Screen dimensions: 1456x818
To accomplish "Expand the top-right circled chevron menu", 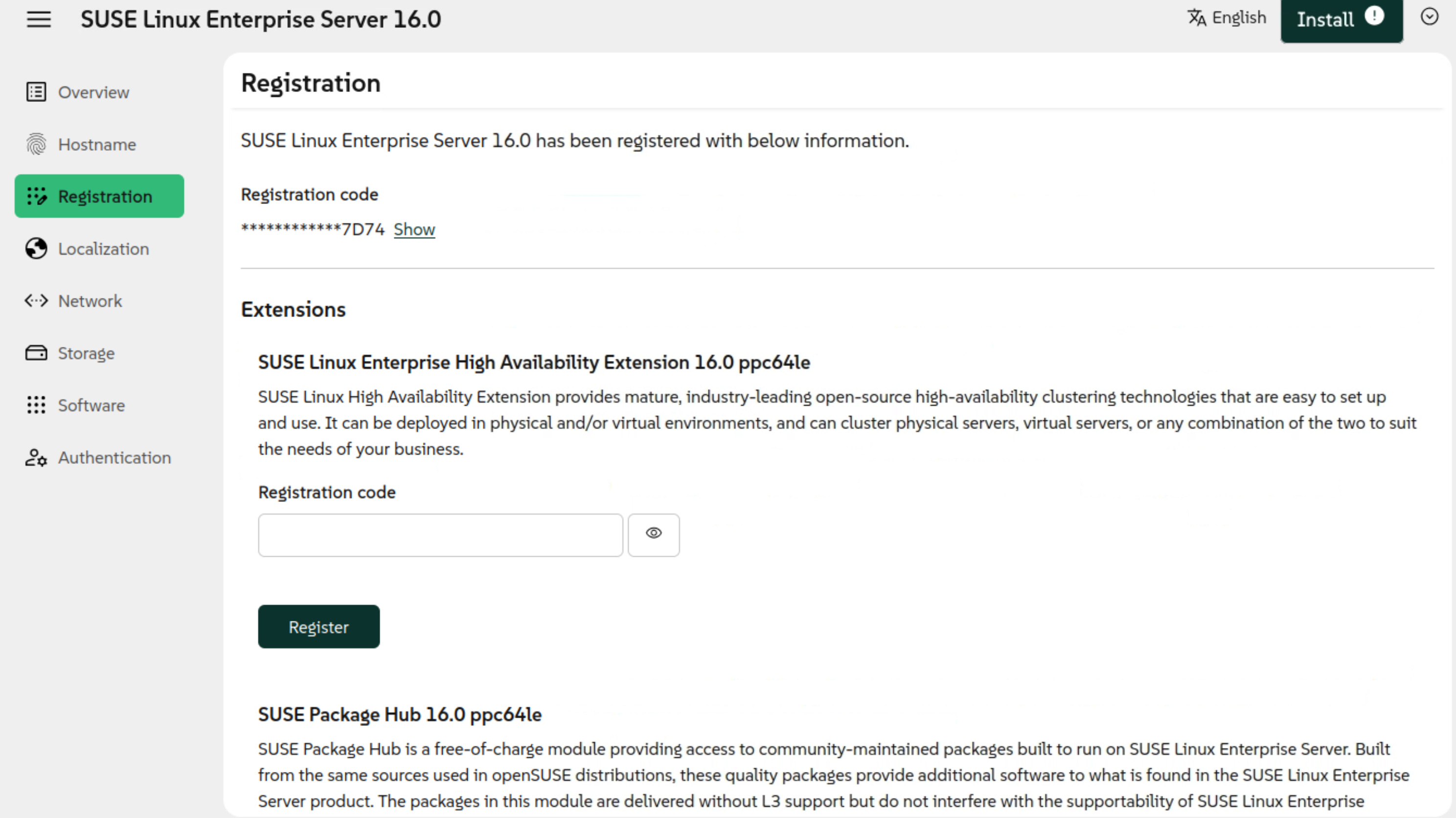I will (x=1429, y=17).
